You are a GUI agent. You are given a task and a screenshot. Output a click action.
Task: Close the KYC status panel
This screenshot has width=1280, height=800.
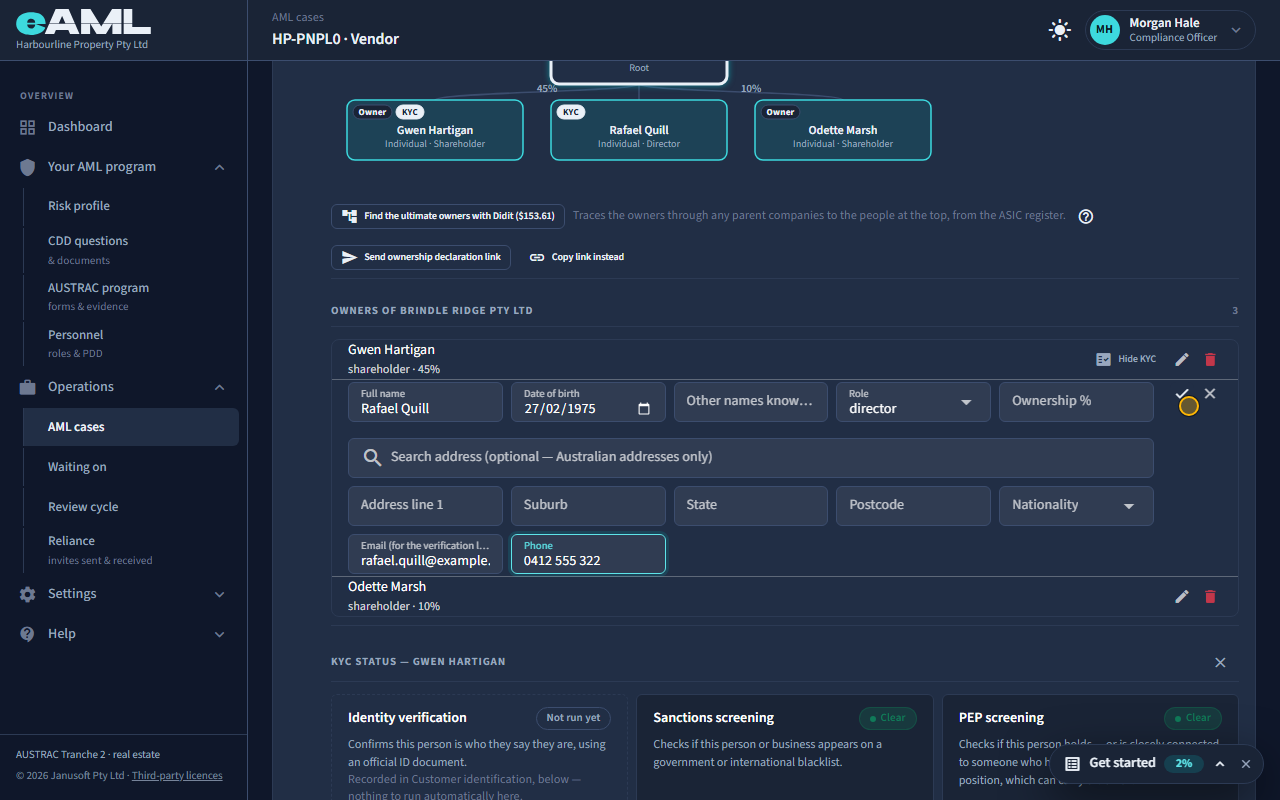[1220, 662]
